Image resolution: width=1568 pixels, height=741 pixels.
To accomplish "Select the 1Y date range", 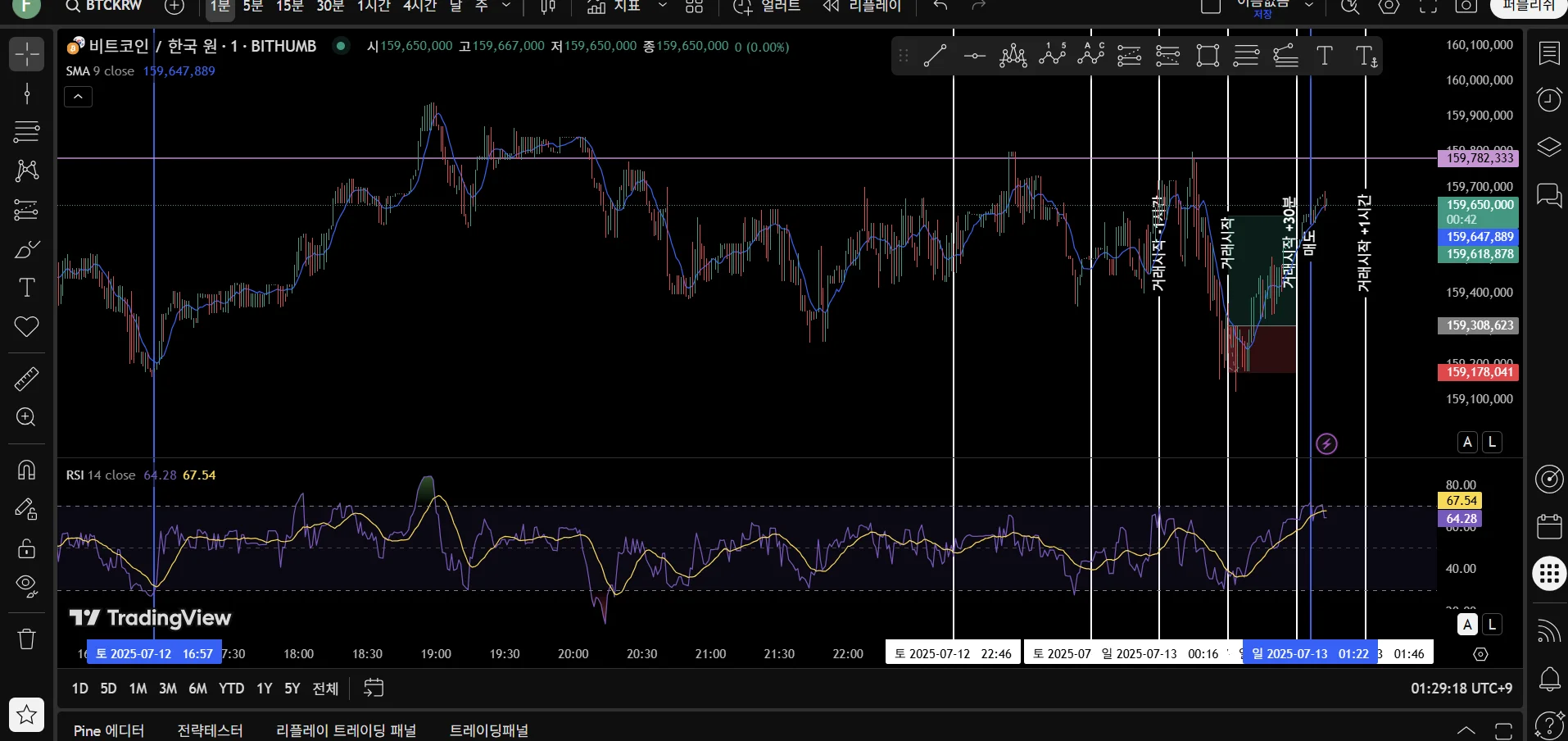I will point(264,689).
